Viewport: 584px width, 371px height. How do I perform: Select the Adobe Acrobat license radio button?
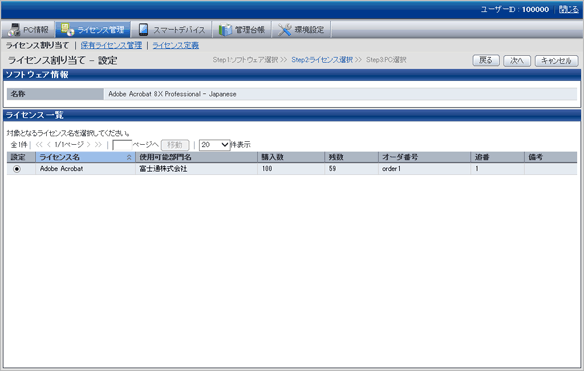point(17,169)
